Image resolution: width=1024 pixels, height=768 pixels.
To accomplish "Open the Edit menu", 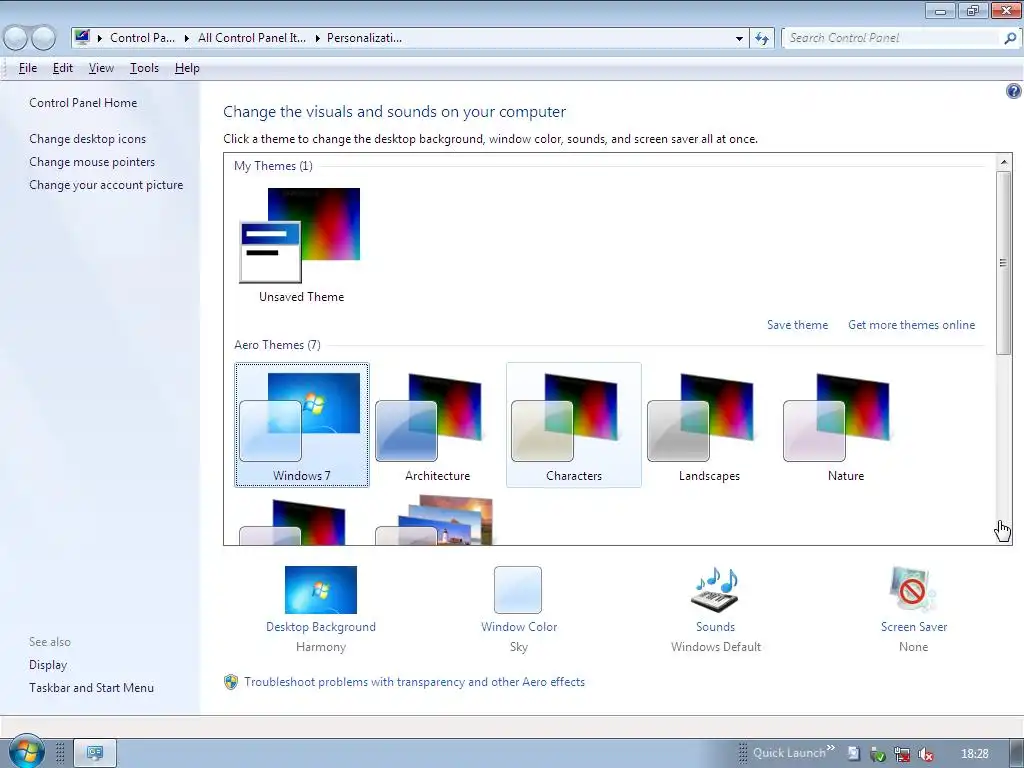I will click(63, 68).
